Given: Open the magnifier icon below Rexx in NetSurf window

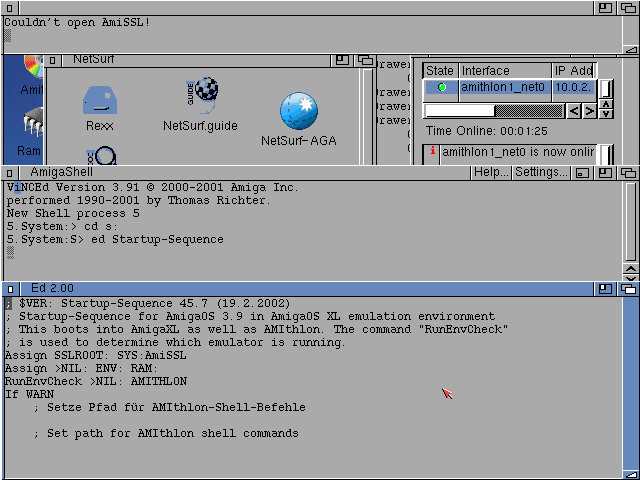Looking at the screenshot, I should point(102,156).
